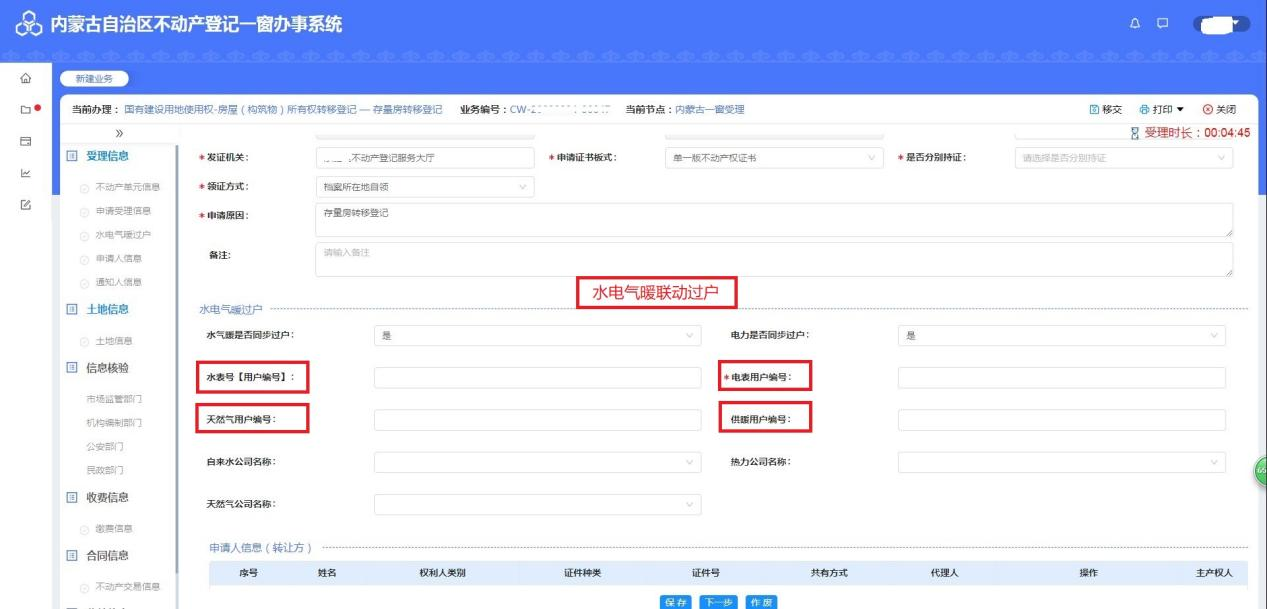The height and width of the screenshot is (609, 1267).
Task: Go to 不动产单元信息 in the sidebar
Action: point(128,187)
